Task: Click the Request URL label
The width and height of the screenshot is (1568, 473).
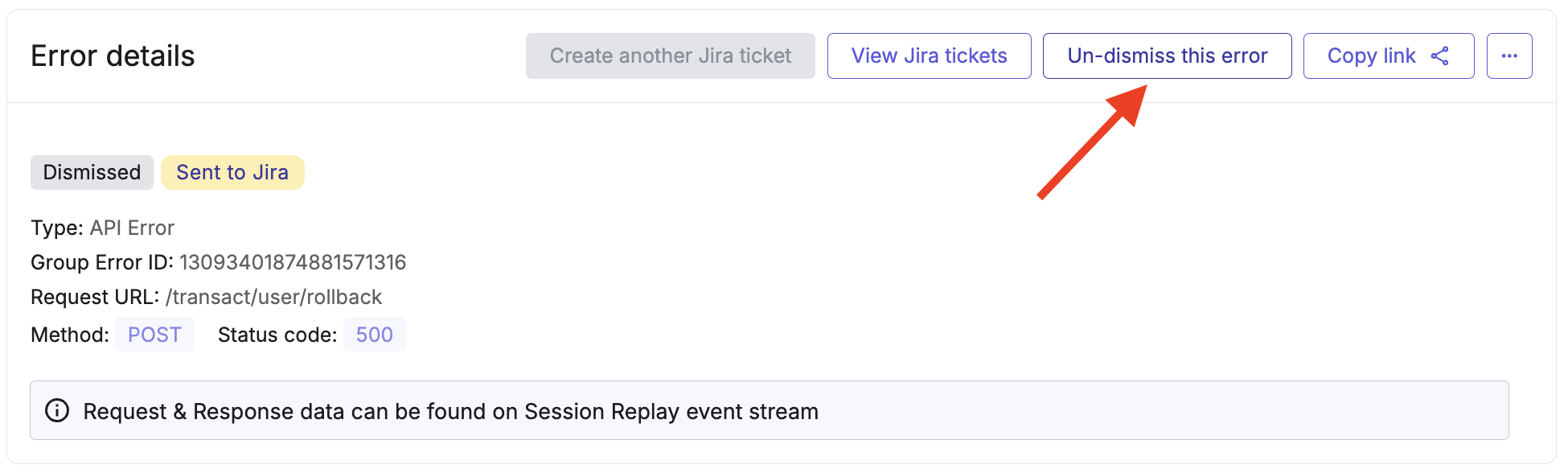Action: point(95,297)
